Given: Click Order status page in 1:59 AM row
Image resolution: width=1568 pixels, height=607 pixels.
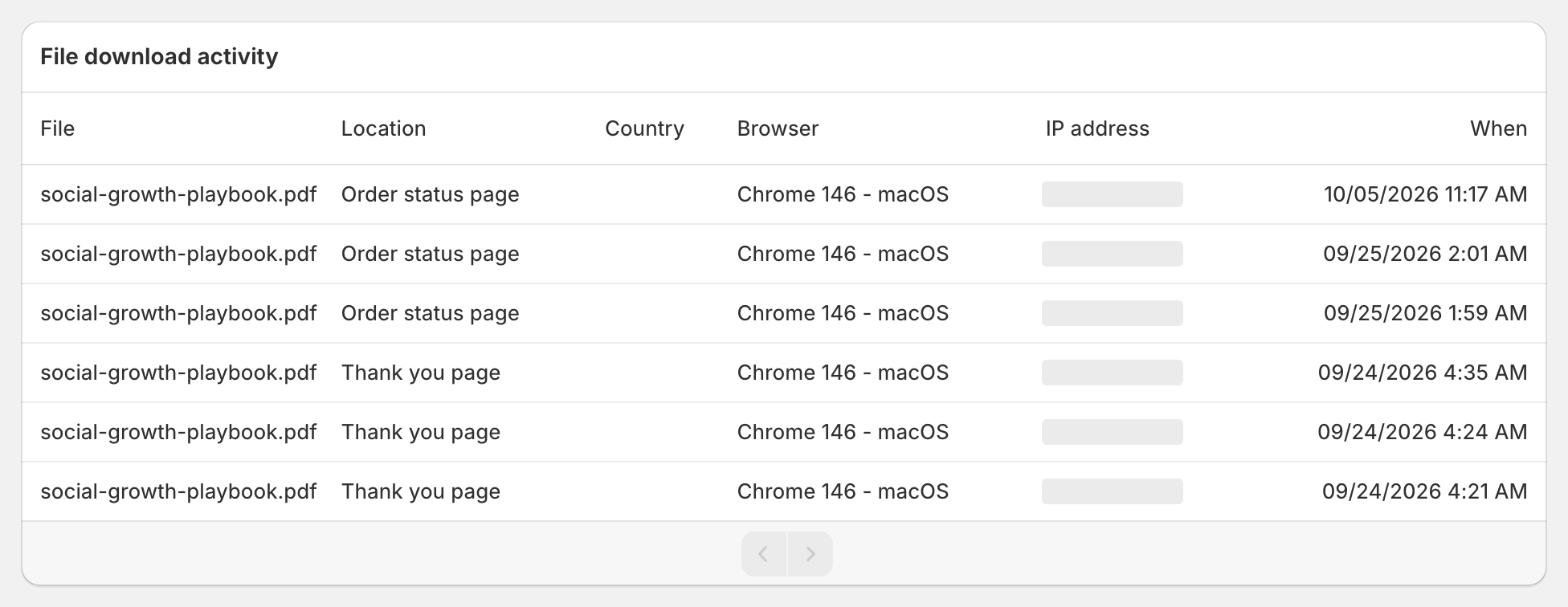Looking at the screenshot, I should 430,313.
